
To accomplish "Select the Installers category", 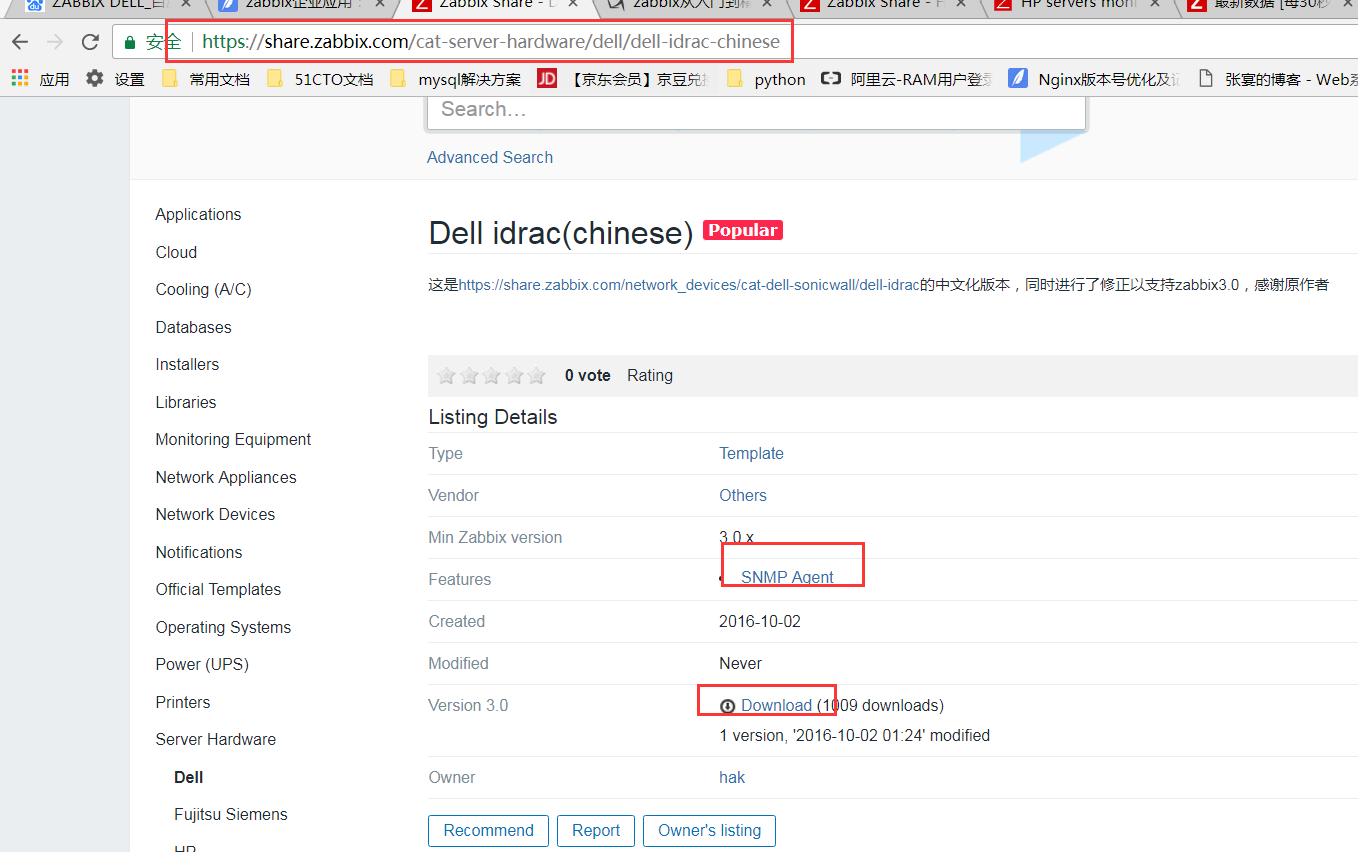I will click(187, 364).
